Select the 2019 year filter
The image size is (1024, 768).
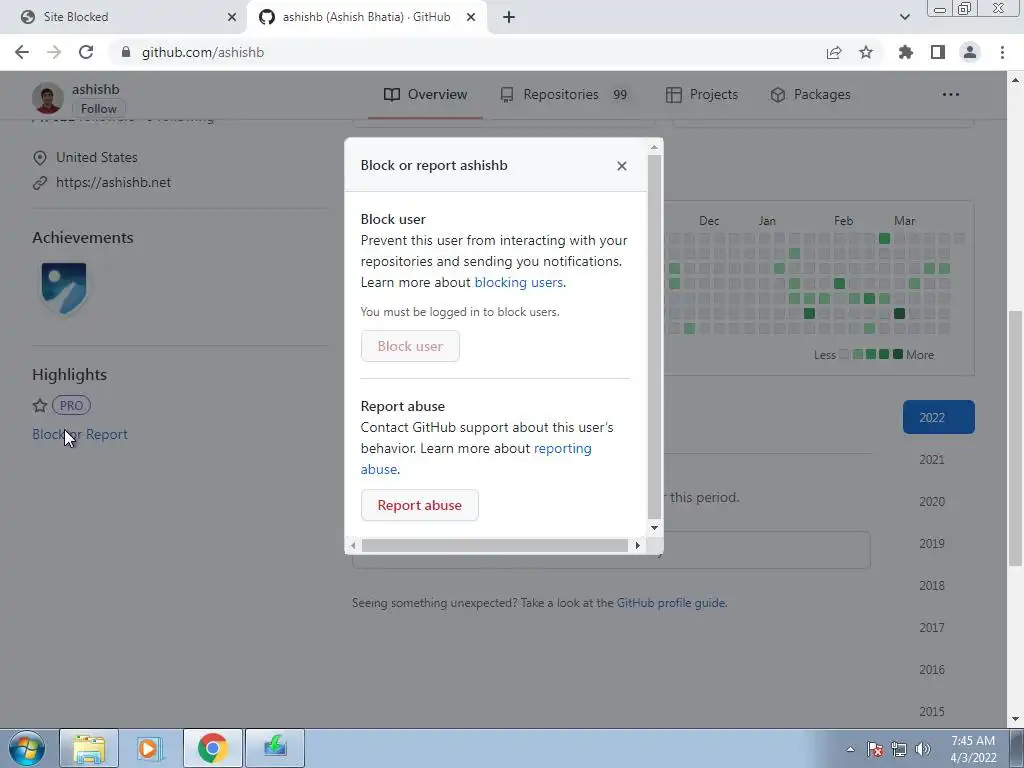[x=932, y=543]
